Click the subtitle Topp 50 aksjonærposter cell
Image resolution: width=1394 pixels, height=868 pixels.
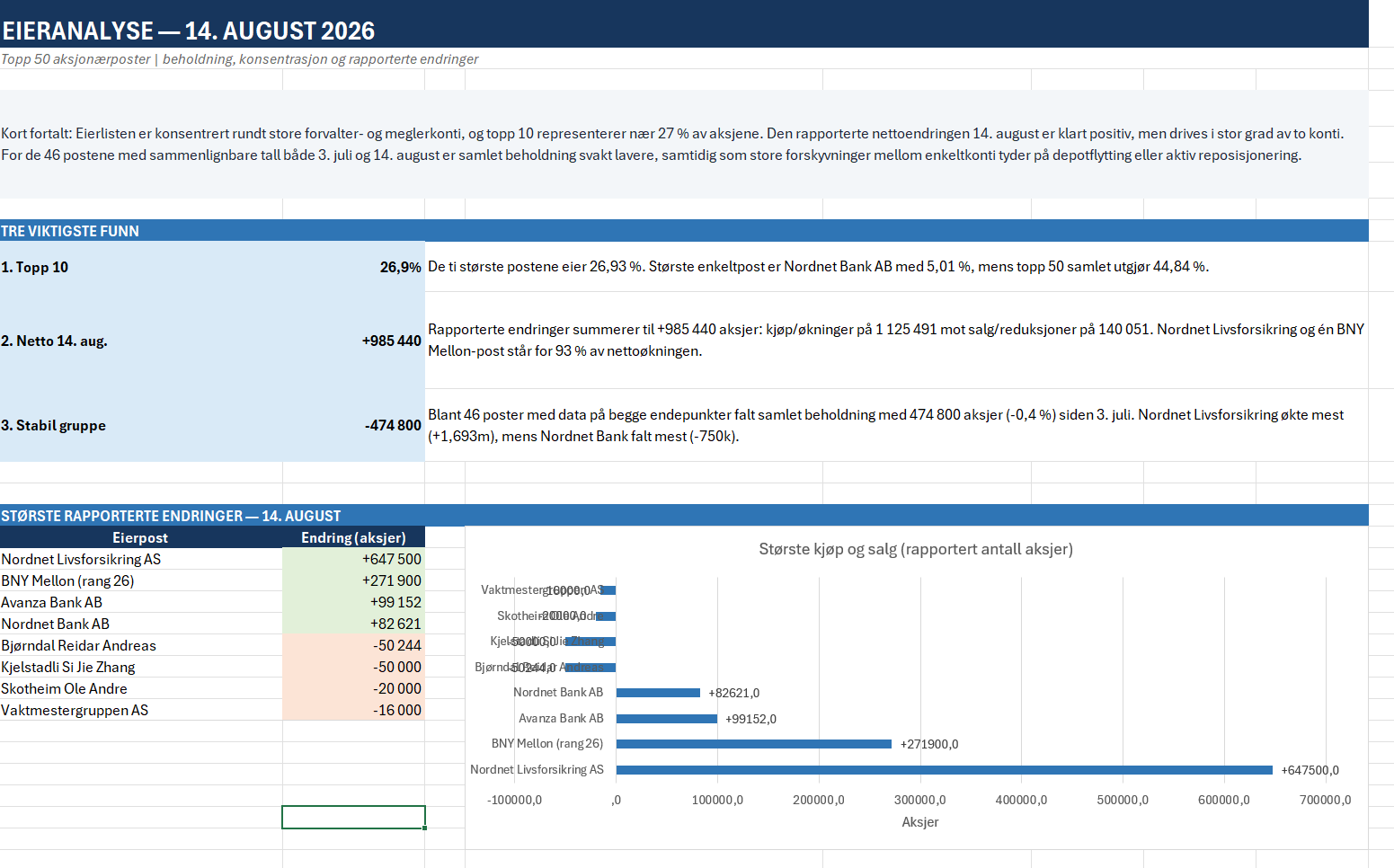[239, 59]
